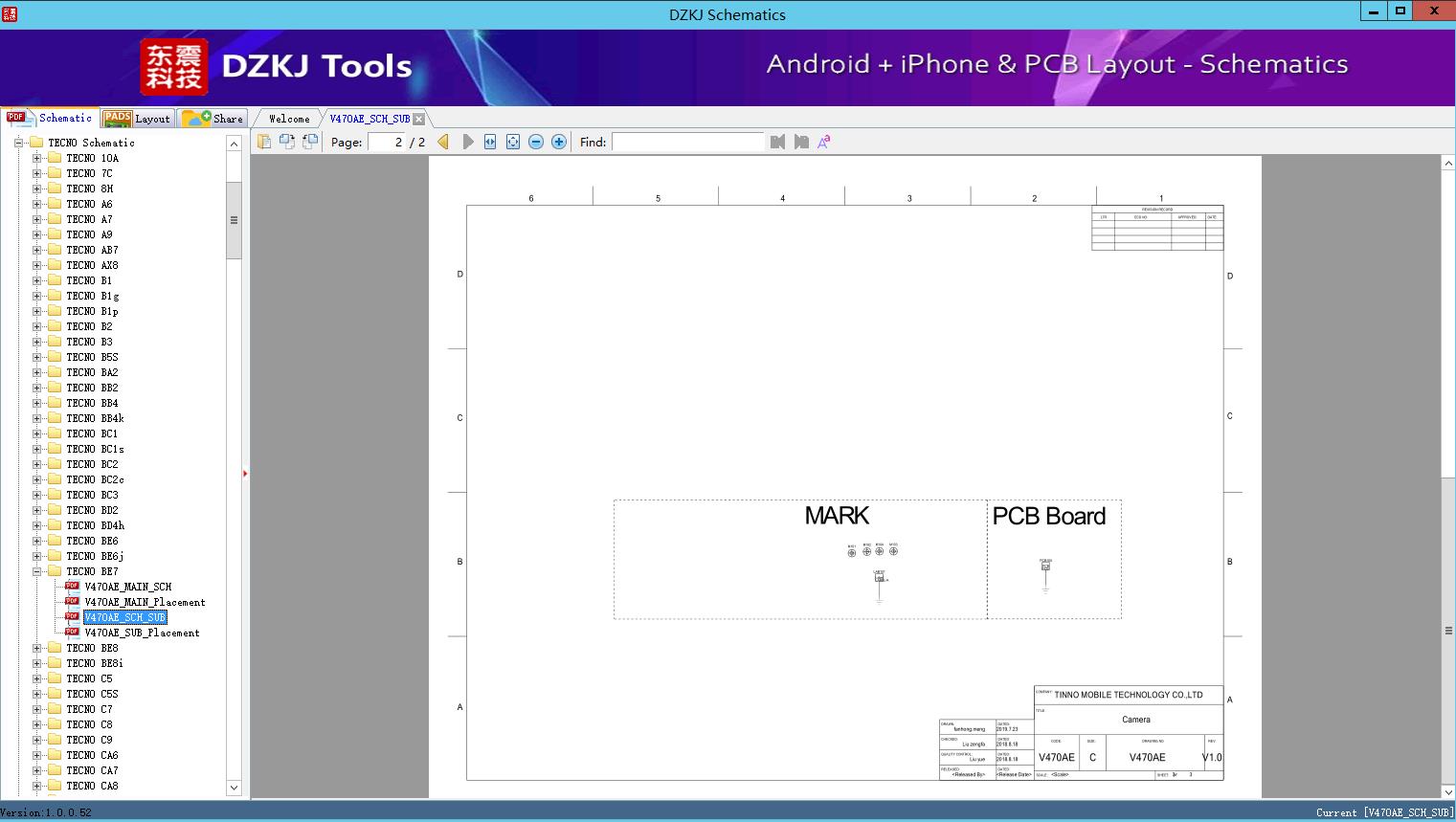Close the V470AE_SCH_SUB tab

click(418, 119)
